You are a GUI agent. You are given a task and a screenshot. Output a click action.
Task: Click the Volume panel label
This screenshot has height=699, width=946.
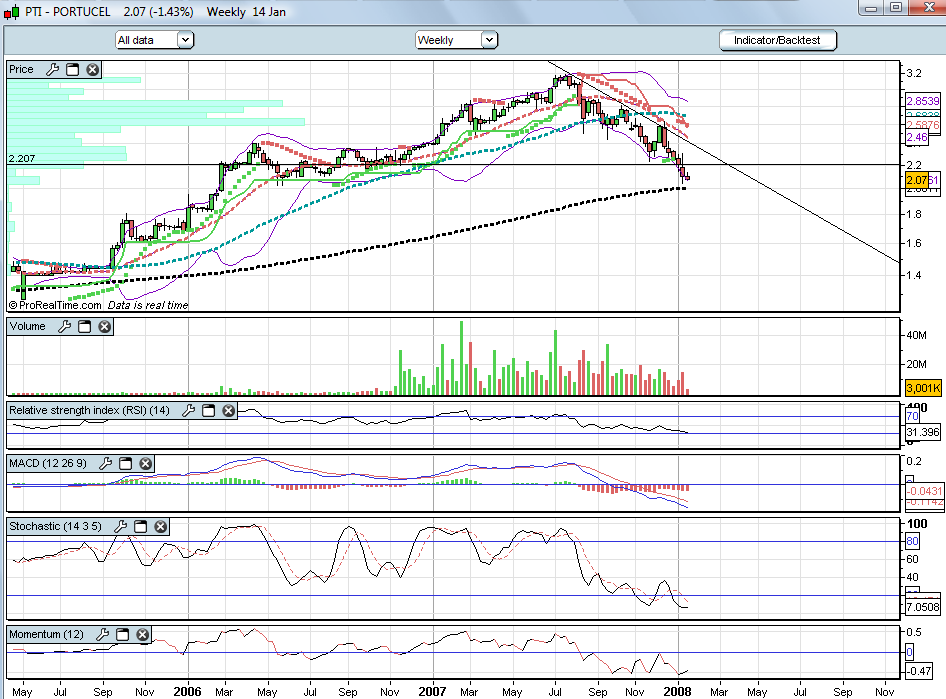pos(28,326)
